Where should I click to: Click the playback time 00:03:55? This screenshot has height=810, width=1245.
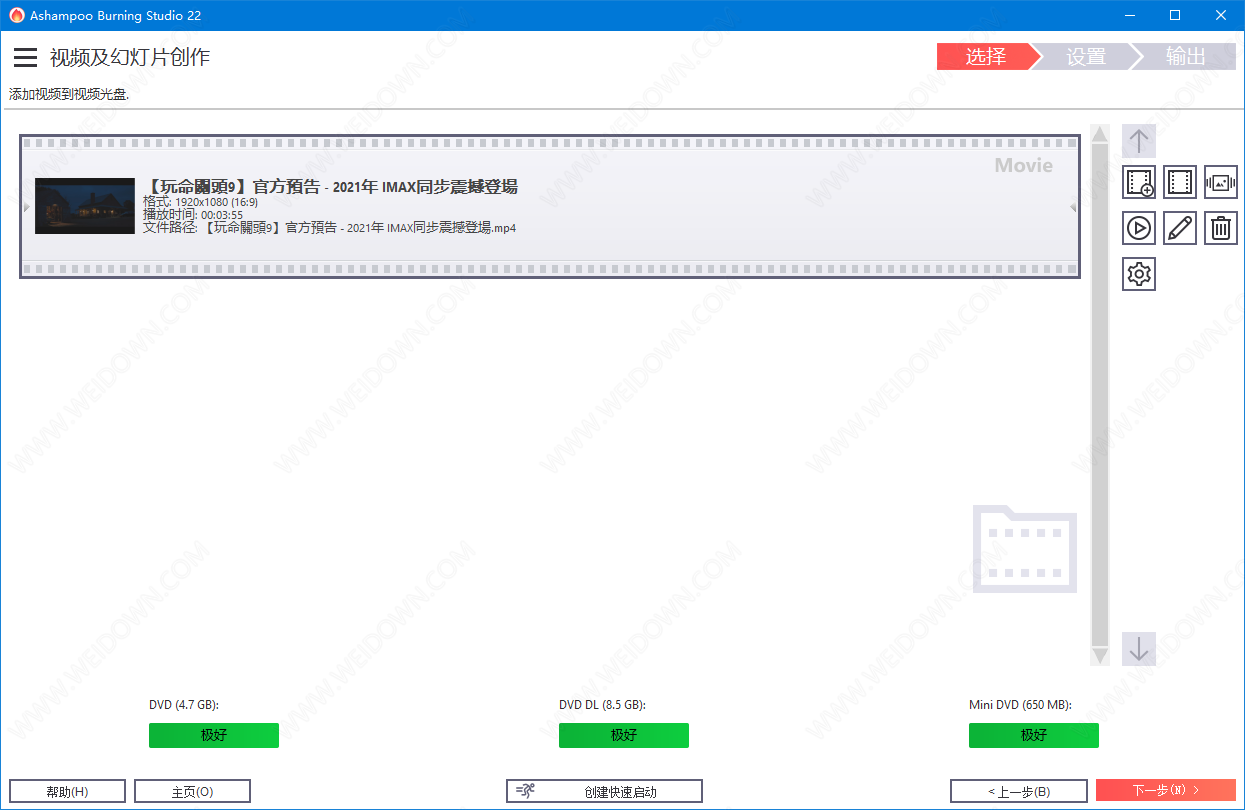(222, 215)
